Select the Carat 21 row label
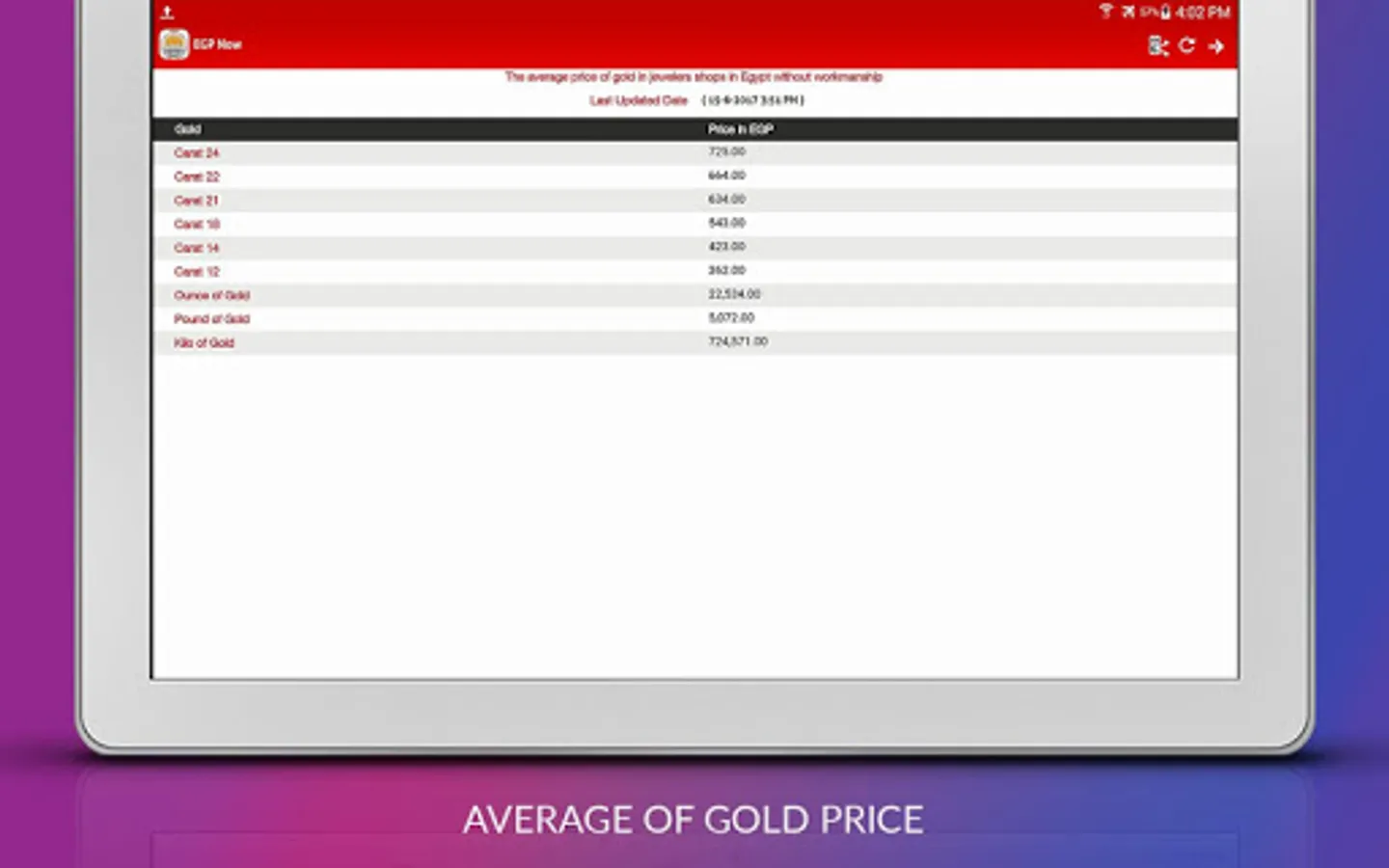Image resolution: width=1389 pixels, height=868 pixels. (196, 201)
